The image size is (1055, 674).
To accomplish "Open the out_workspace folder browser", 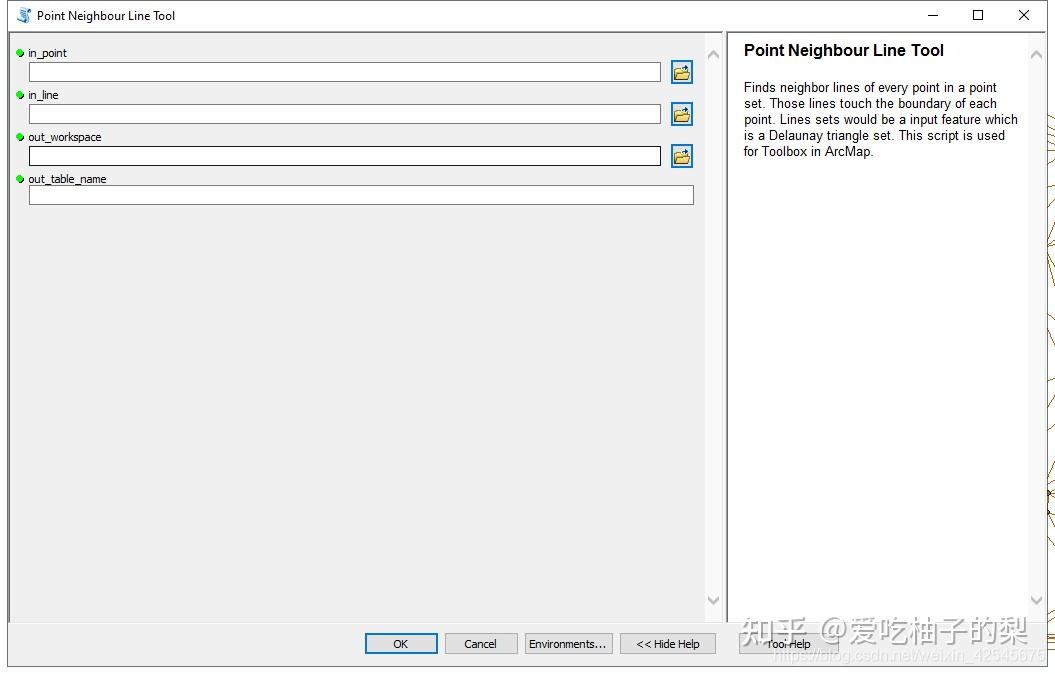I will coord(681,156).
